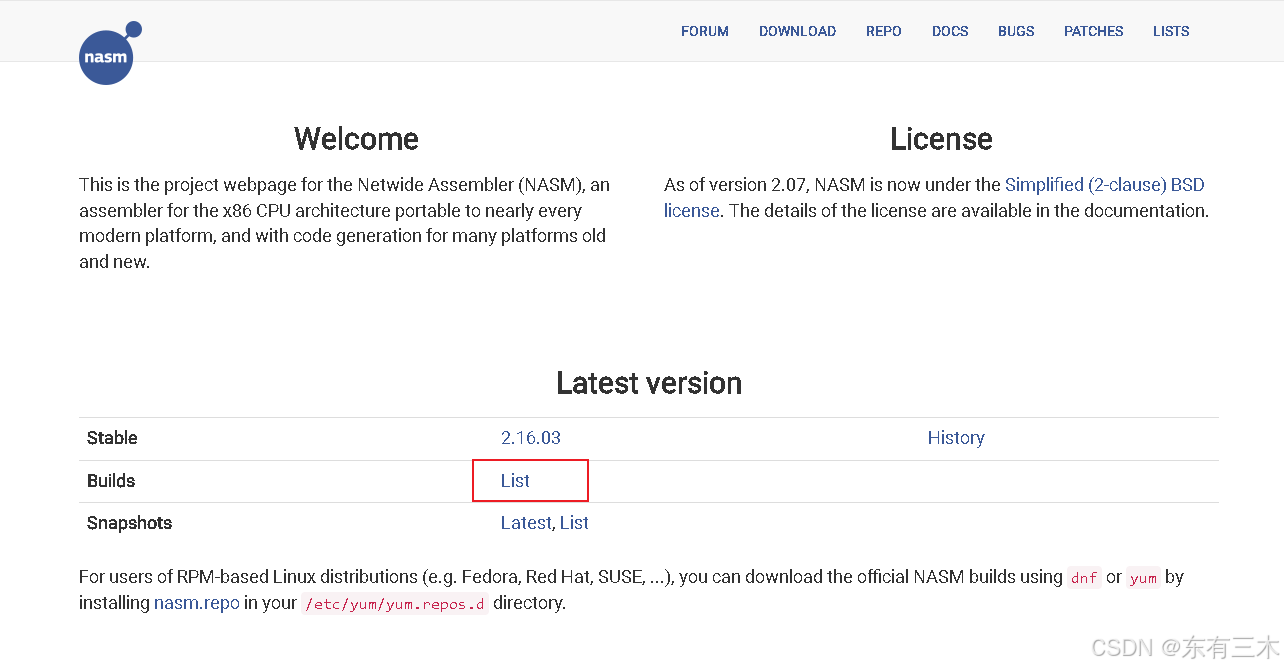Select the dnf code text
The image size is (1284, 669).
1084,578
